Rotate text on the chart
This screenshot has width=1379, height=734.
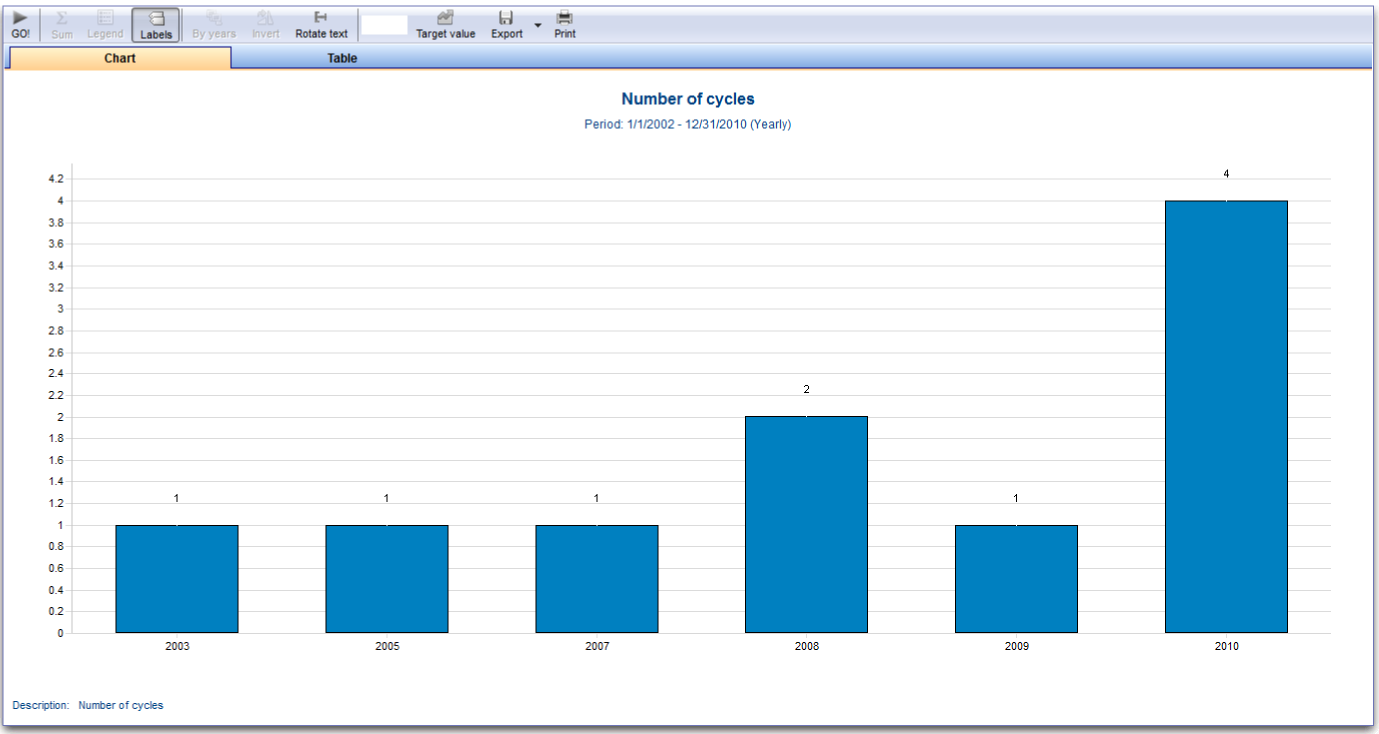click(x=321, y=25)
